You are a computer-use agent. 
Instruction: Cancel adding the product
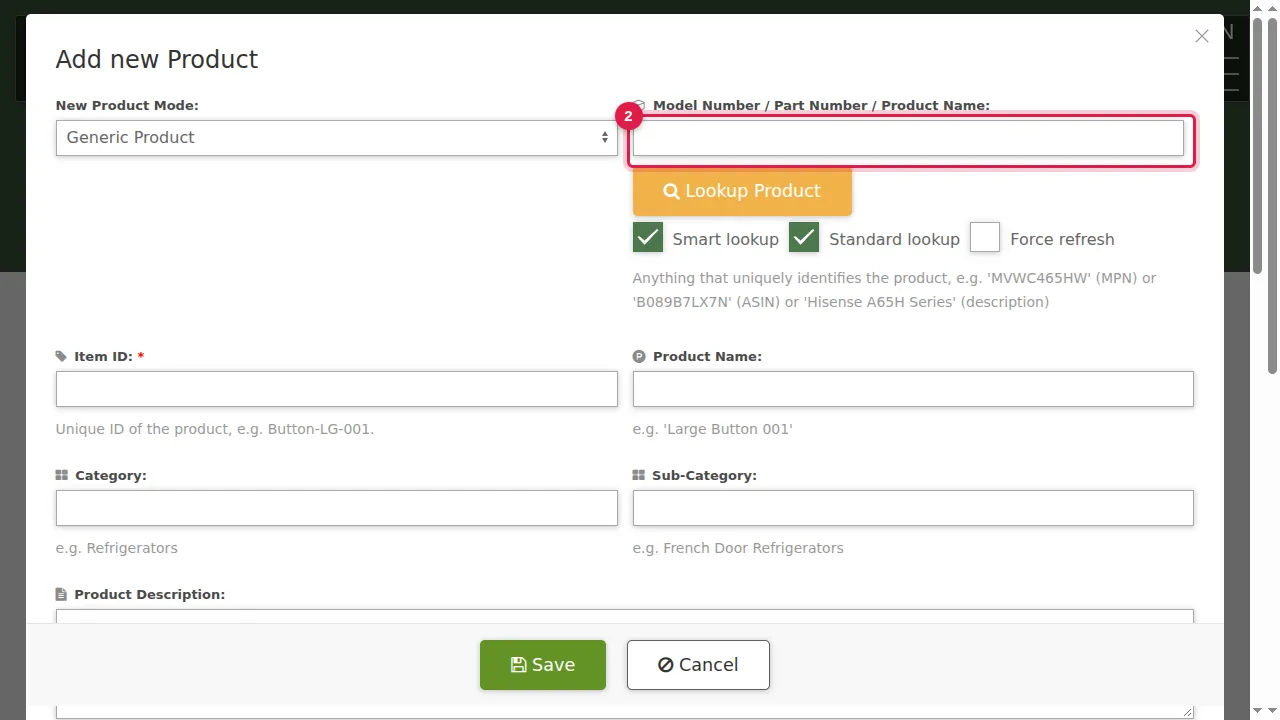tap(698, 665)
